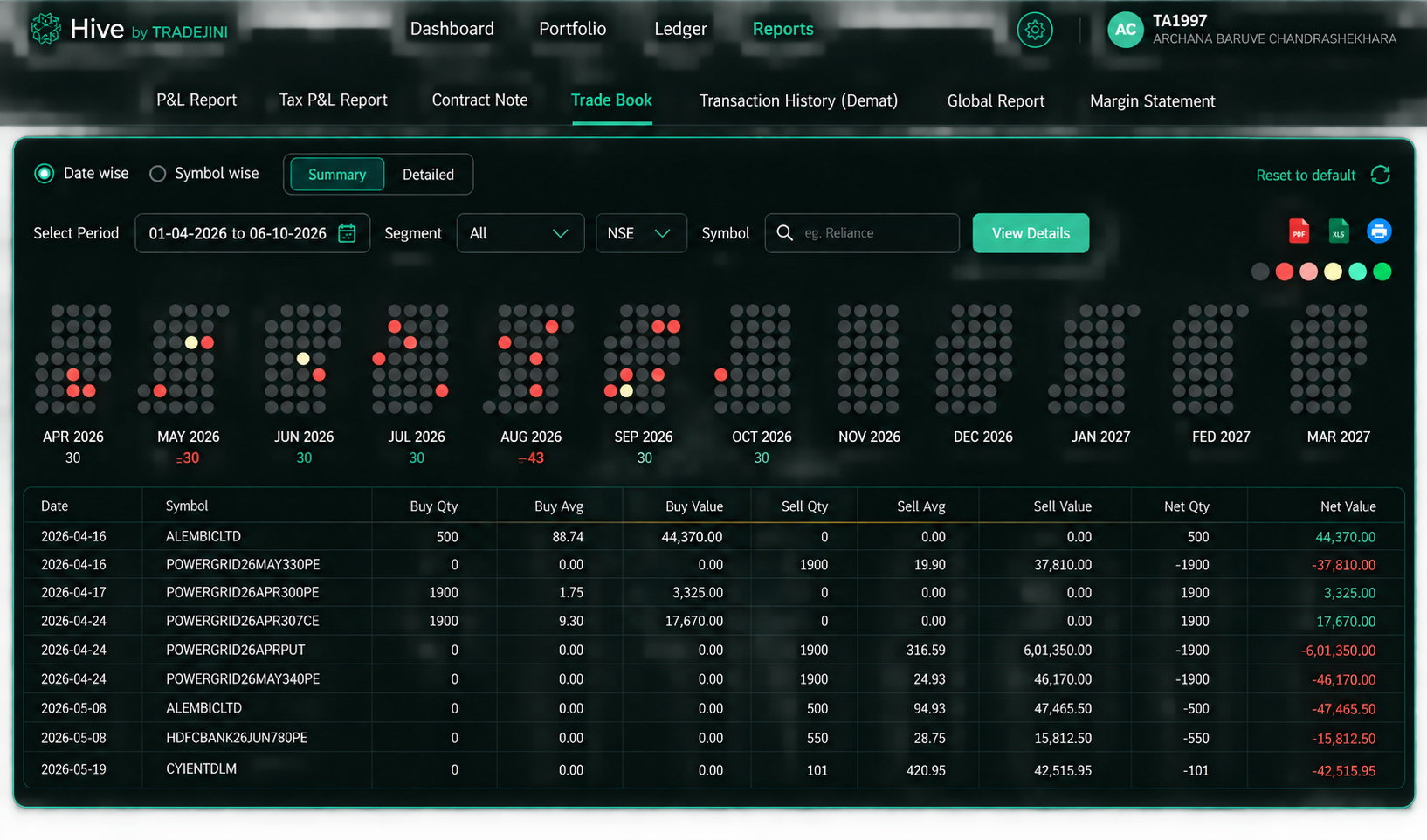Image resolution: width=1427 pixels, height=840 pixels.
Task: Select the Symbol wise radio option
Action: pyautogui.click(x=157, y=174)
